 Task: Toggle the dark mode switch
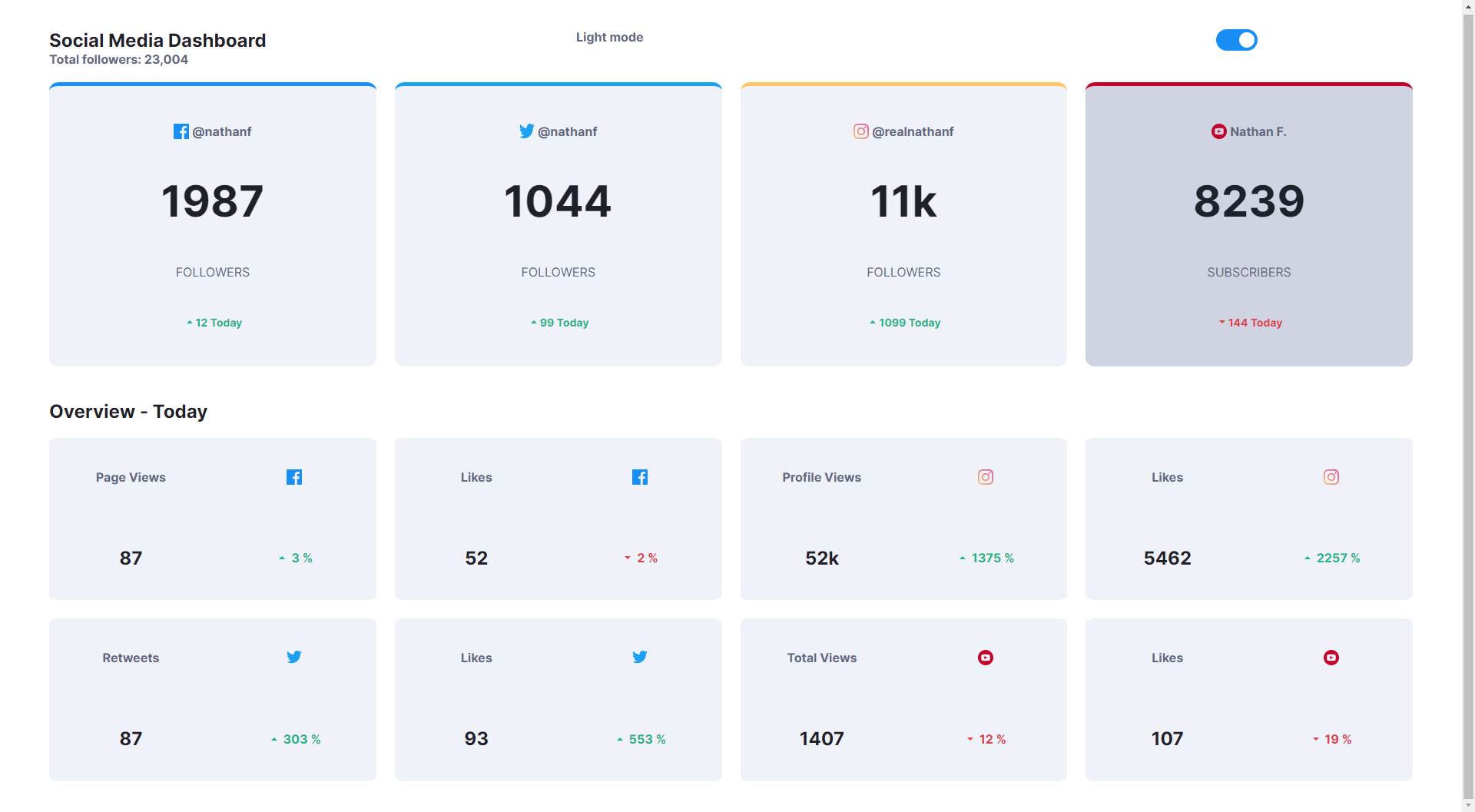point(1237,40)
